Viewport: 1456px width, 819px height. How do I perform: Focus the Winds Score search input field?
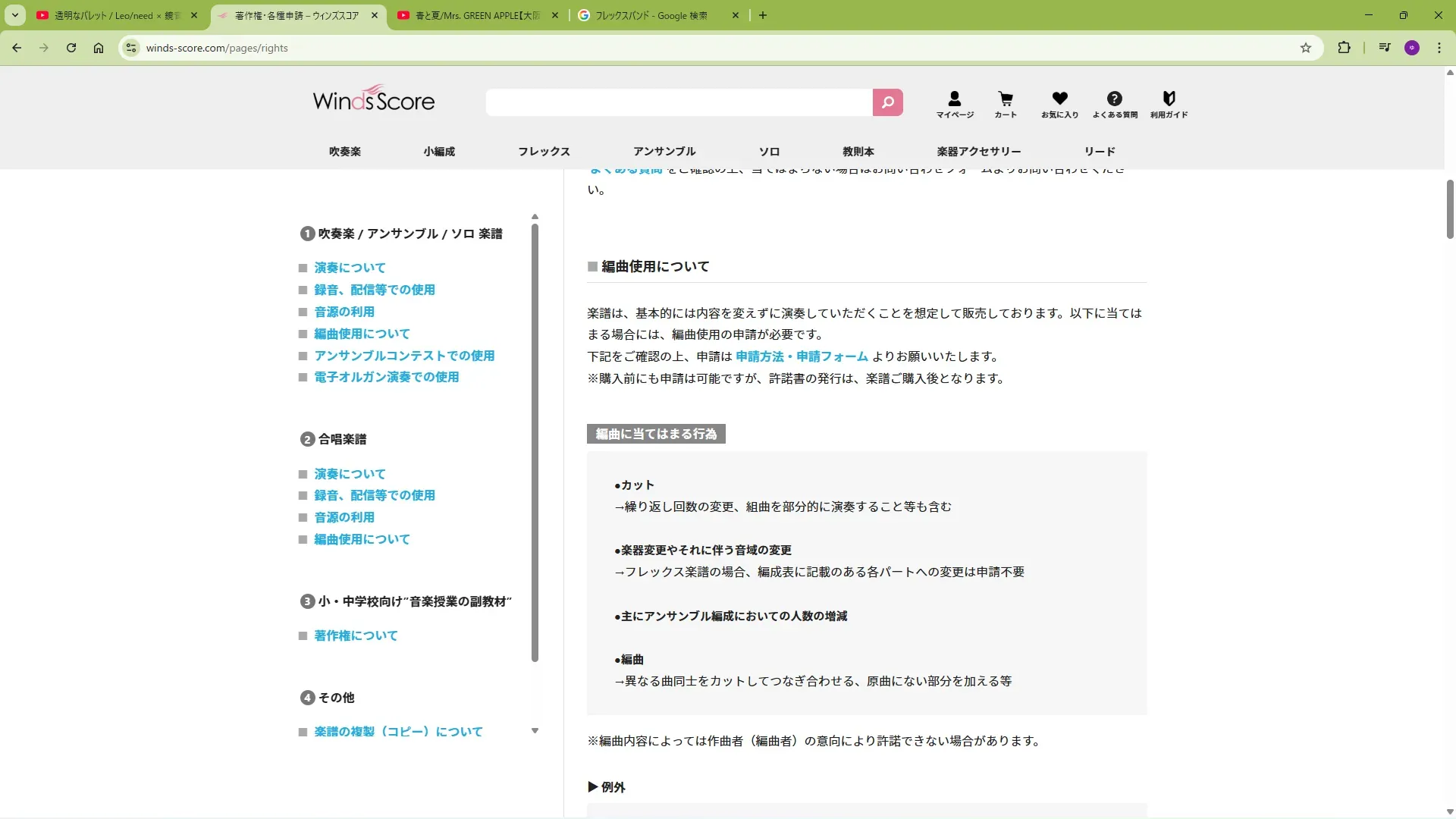(679, 102)
